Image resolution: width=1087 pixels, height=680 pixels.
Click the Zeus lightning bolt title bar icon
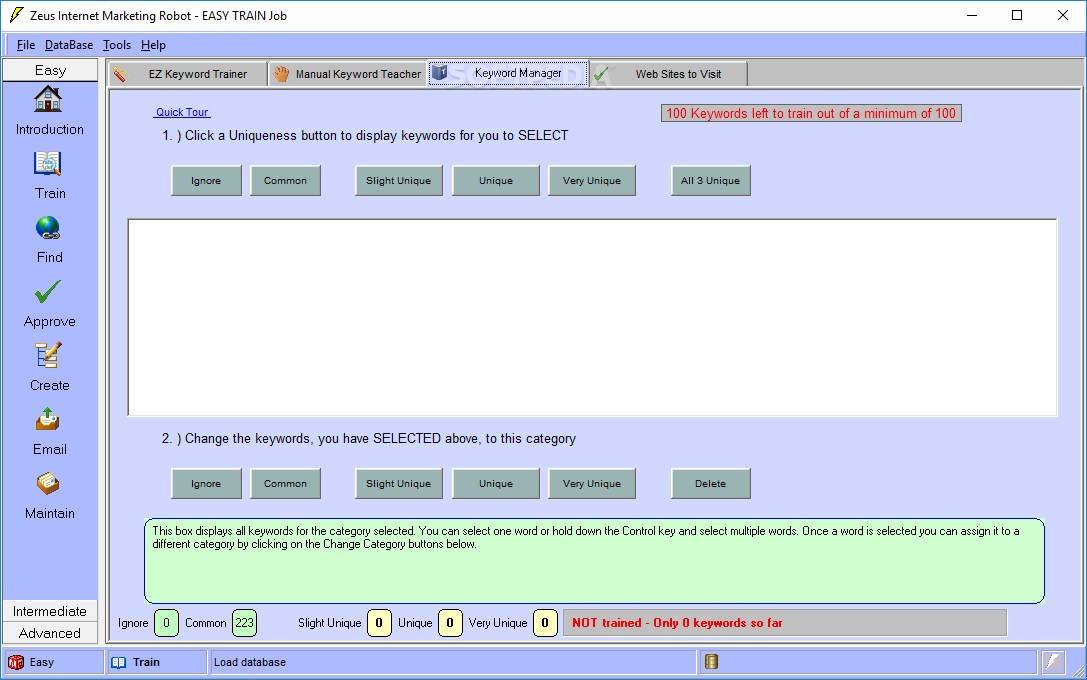[16, 15]
